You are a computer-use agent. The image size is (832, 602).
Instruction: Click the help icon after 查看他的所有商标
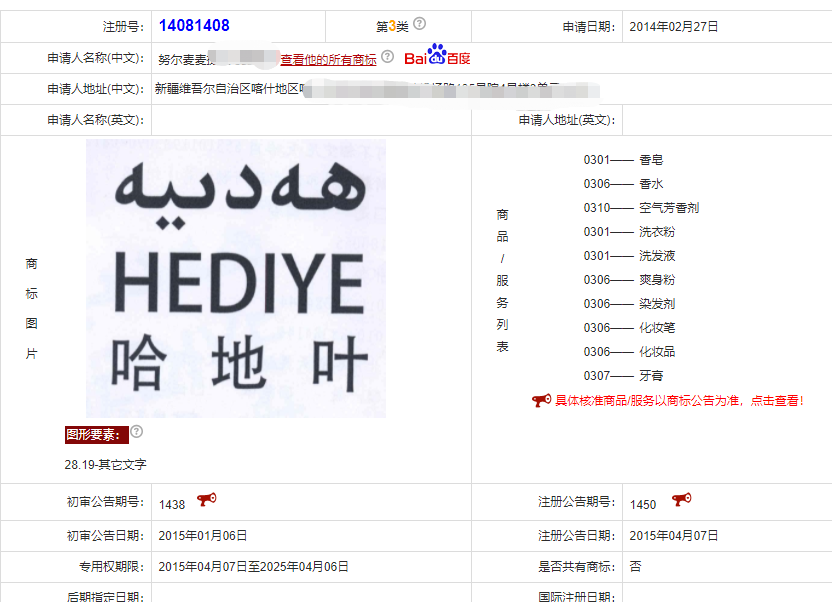point(388,57)
